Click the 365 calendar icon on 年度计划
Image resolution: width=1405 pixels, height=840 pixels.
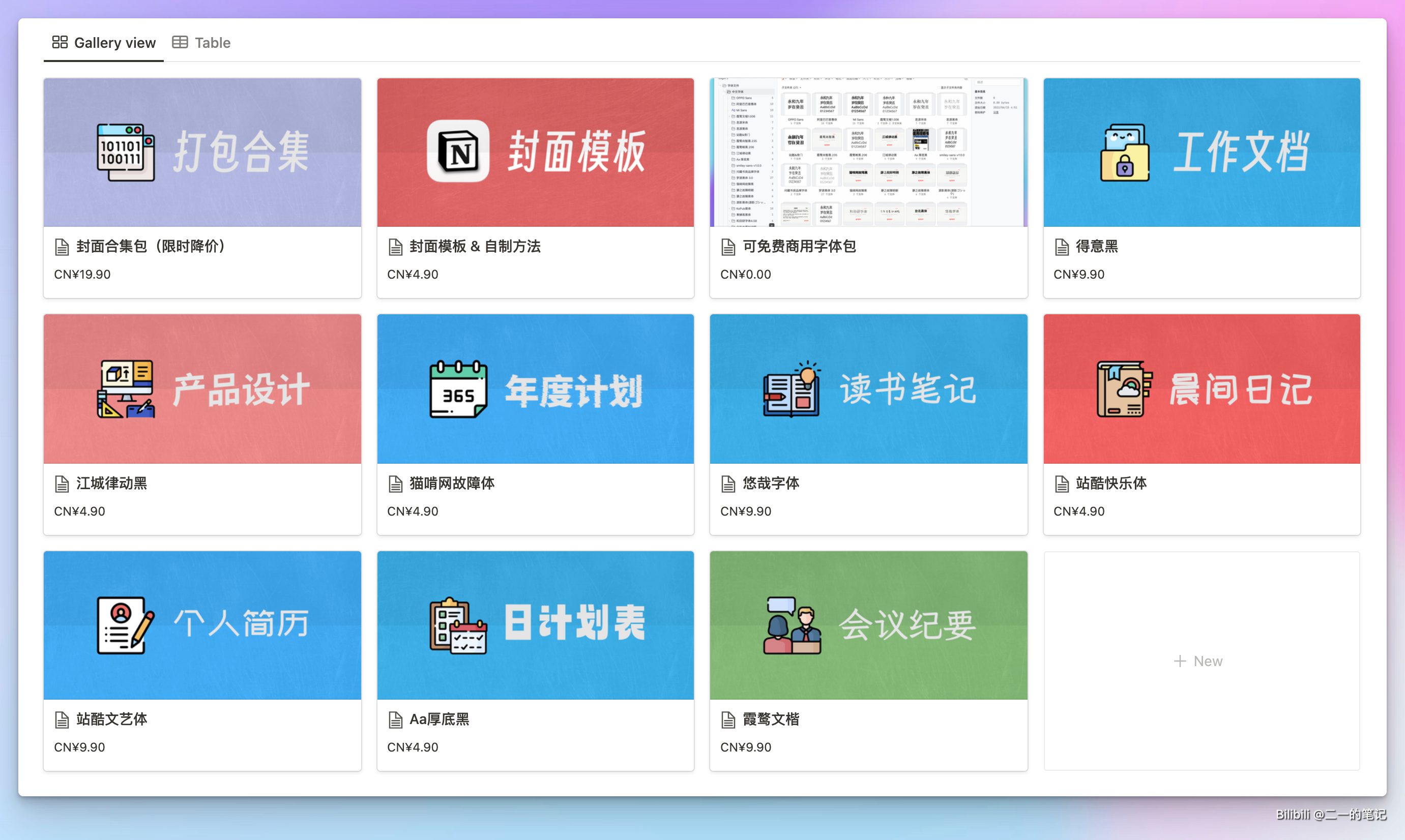[x=458, y=389]
